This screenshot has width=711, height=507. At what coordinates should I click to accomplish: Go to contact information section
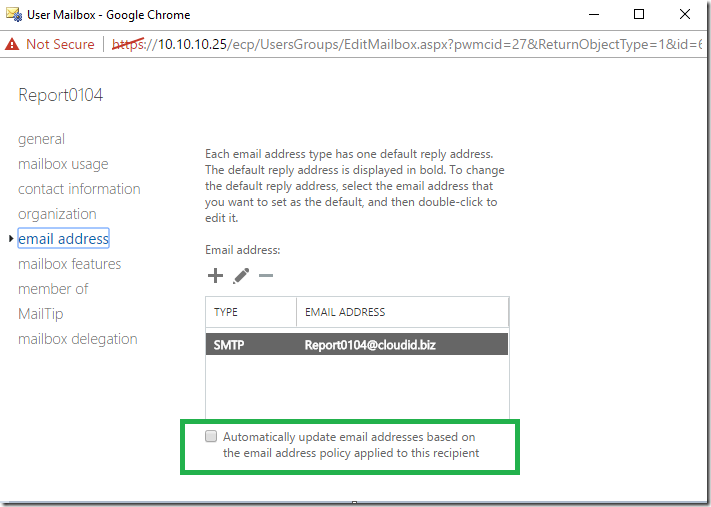pyautogui.click(x=79, y=189)
